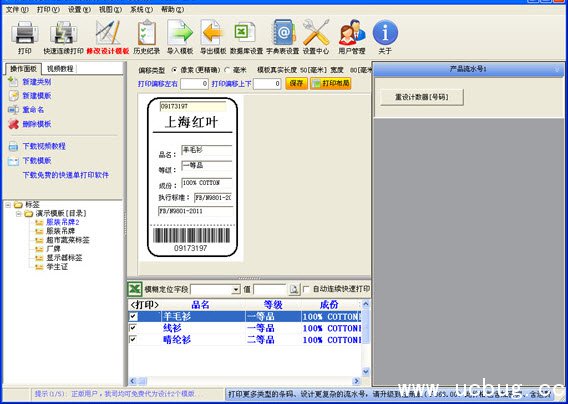Click the 删除模板 red X icon
This screenshot has height=404, width=568.
(x=13, y=124)
